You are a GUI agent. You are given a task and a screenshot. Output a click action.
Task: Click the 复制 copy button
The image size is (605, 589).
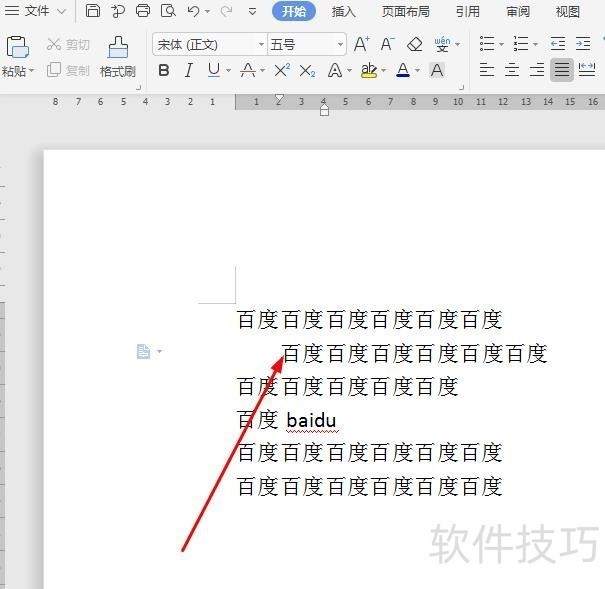(68, 70)
